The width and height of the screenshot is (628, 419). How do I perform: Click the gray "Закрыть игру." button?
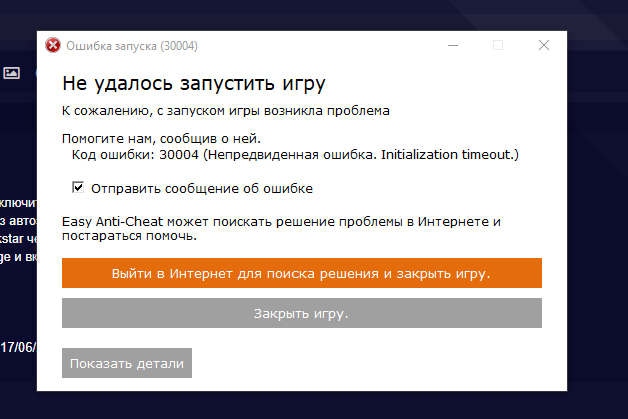(x=302, y=313)
